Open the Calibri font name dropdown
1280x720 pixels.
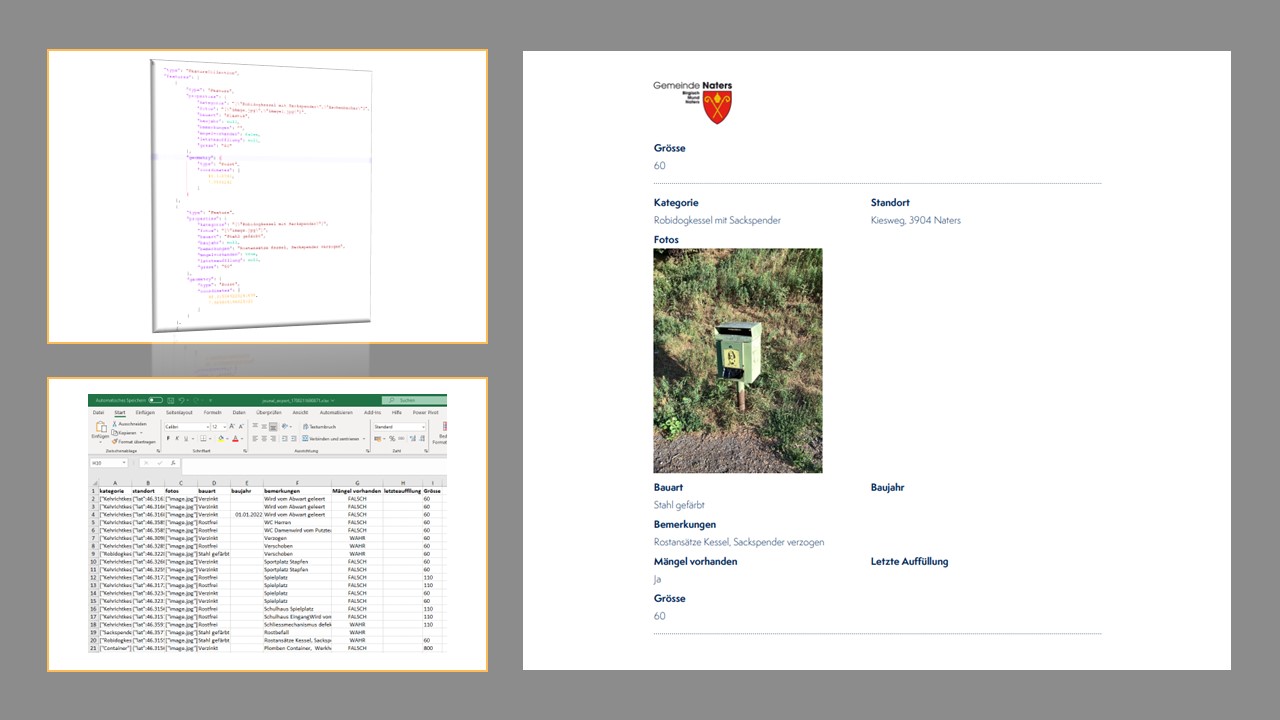point(187,426)
